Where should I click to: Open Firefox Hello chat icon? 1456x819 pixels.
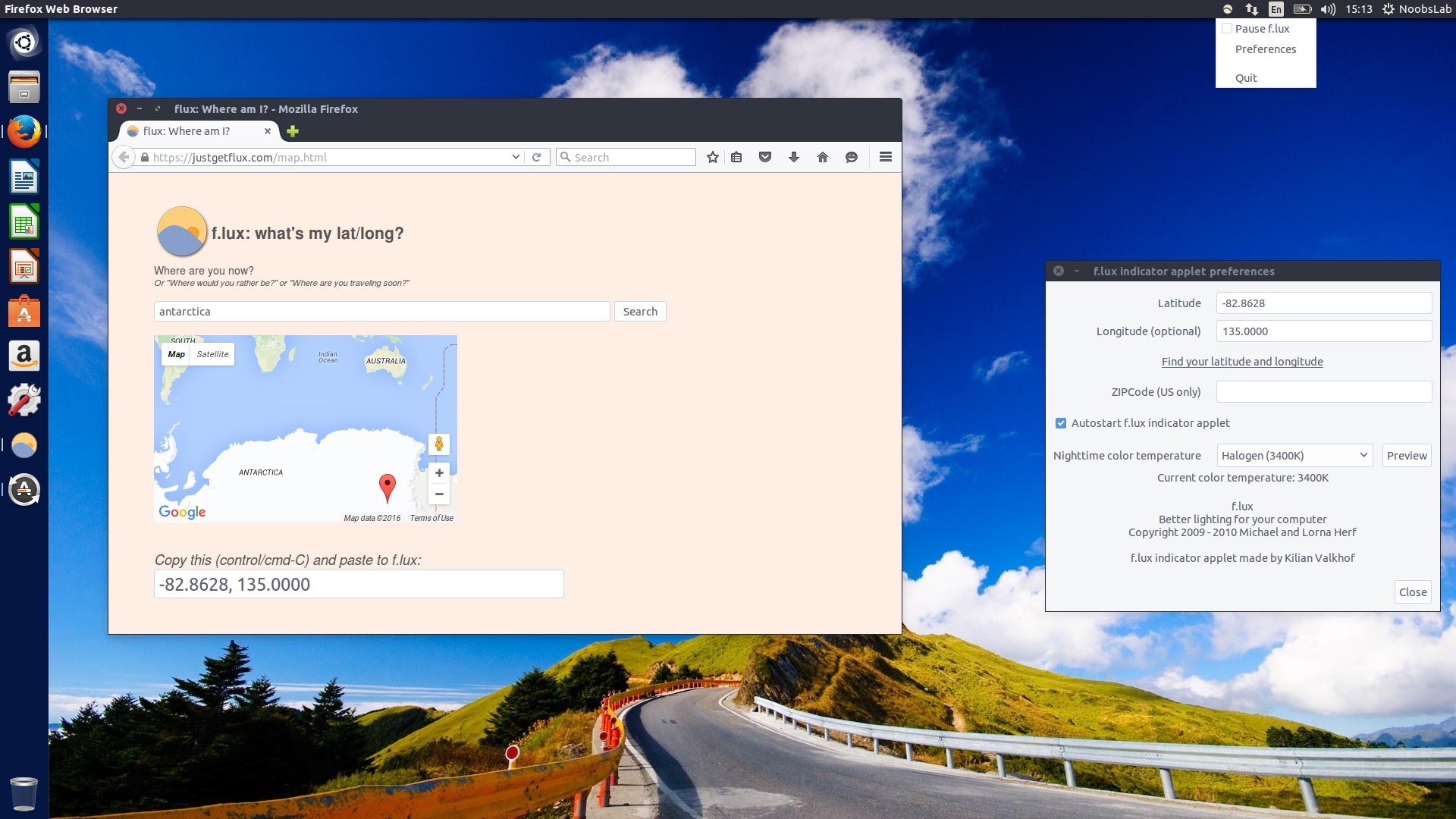click(852, 157)
